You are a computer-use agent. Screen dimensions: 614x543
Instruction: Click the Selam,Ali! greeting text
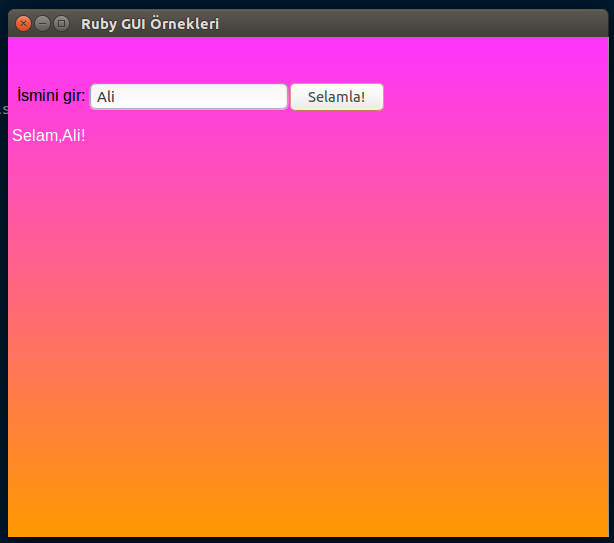click(x=48, y=136)
